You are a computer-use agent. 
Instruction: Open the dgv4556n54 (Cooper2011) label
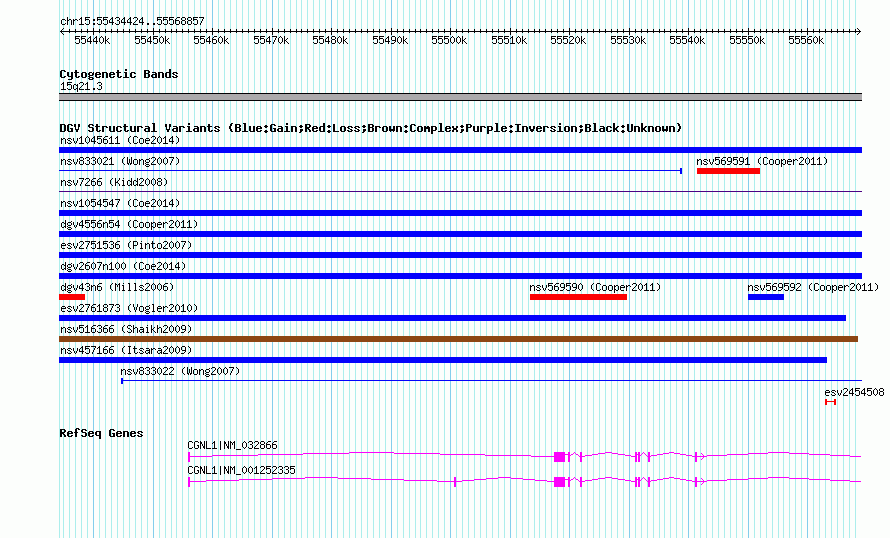pos(129,224)
